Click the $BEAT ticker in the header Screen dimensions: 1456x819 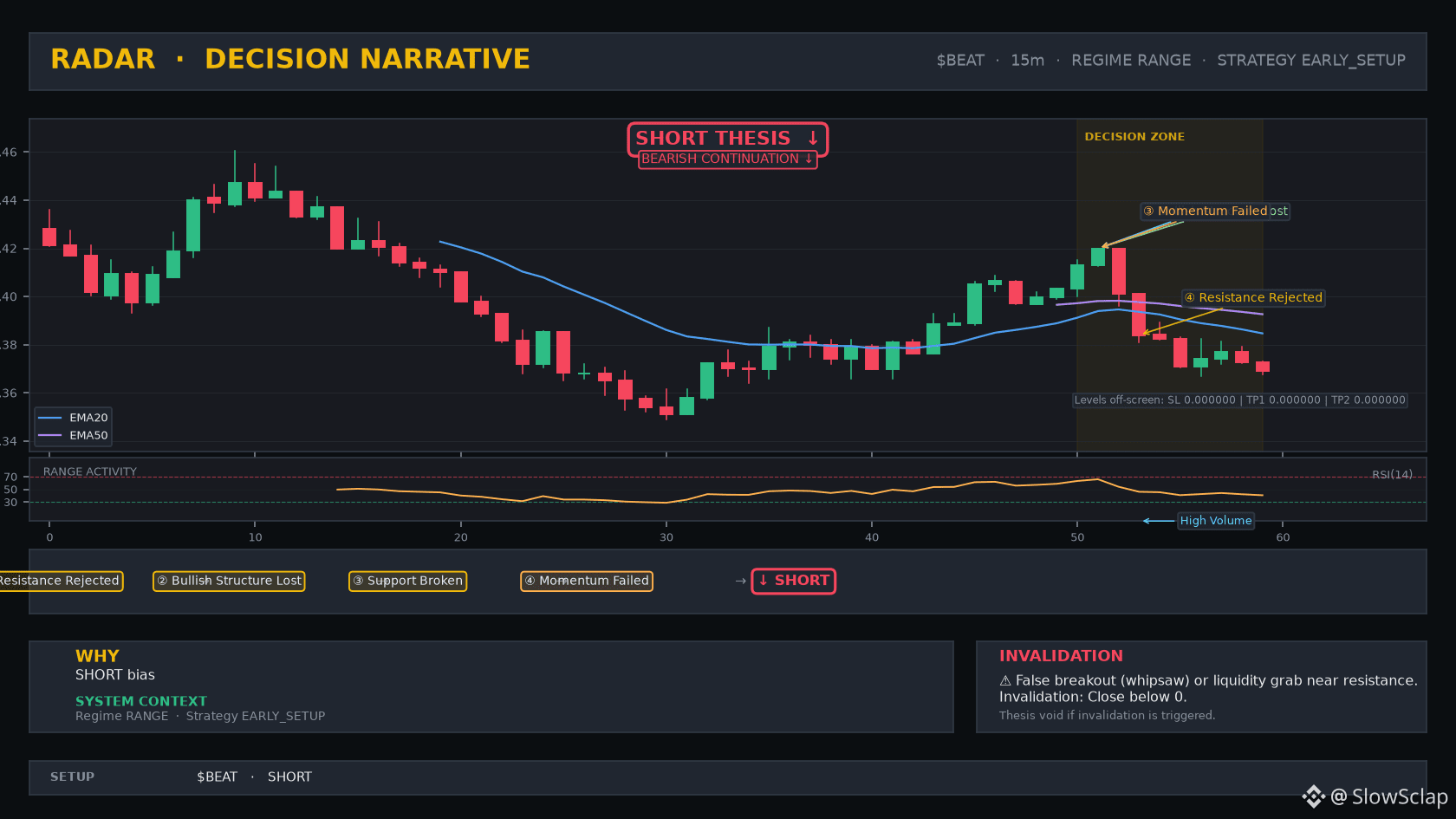point(960,61)
